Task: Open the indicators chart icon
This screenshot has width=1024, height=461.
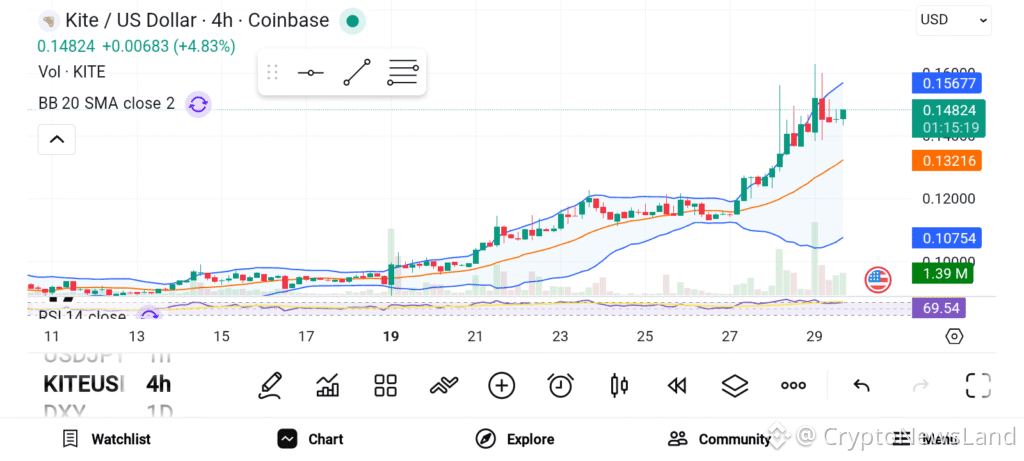Action: (x=327, y=385)
